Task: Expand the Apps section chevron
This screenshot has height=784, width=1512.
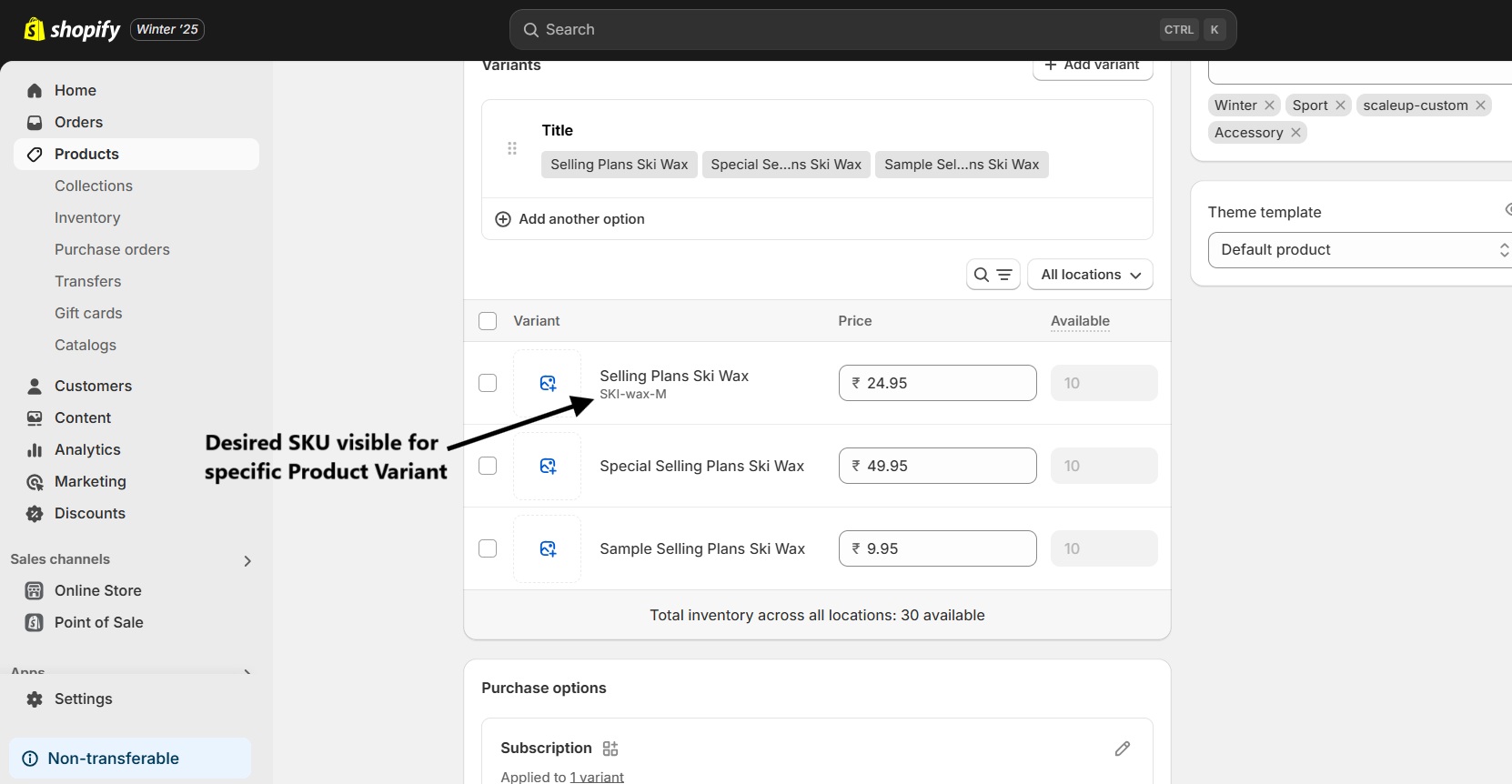Action: [247, 672]
